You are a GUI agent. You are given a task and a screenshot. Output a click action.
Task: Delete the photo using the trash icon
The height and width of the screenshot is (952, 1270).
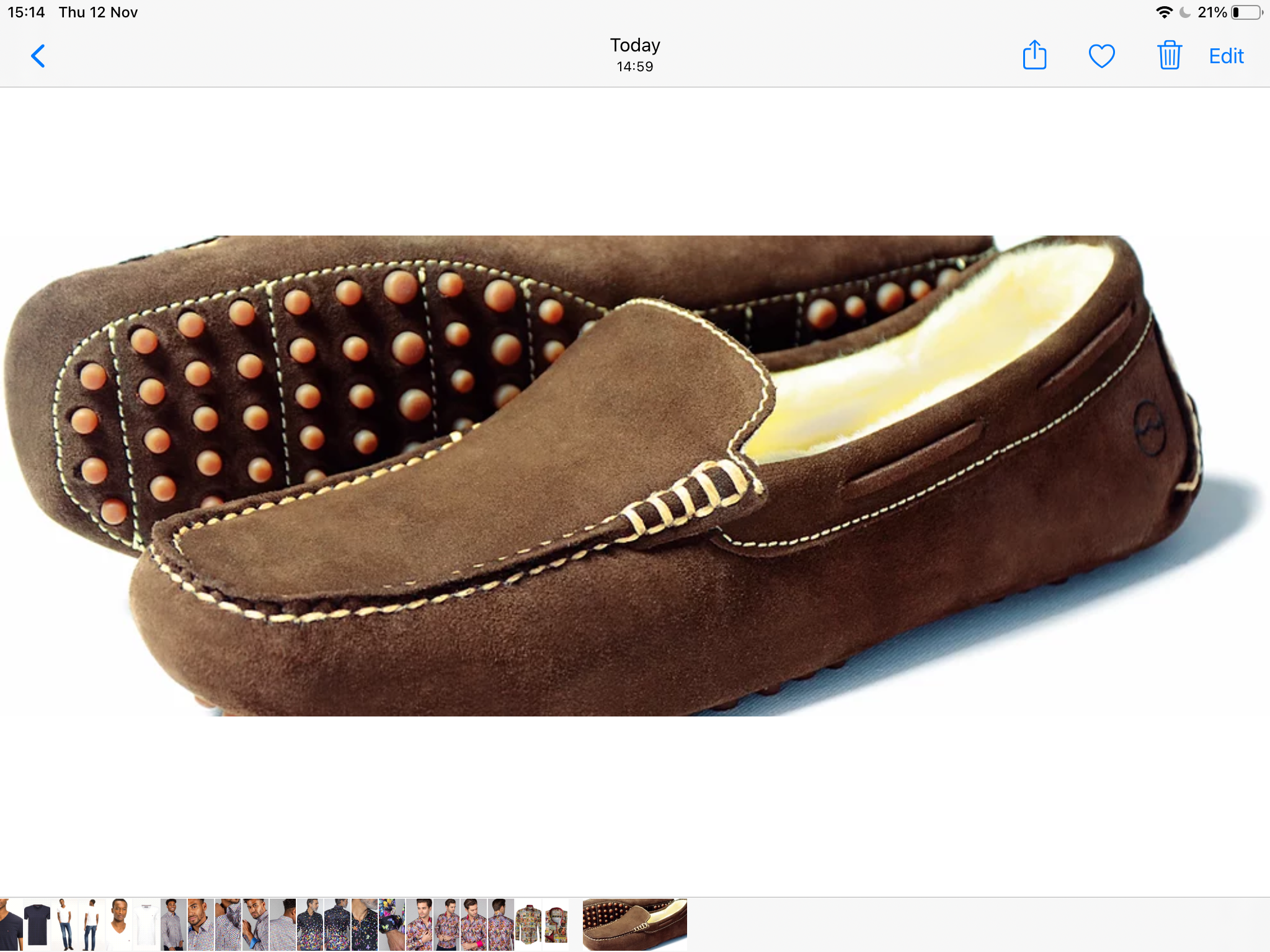point(1170,55)
